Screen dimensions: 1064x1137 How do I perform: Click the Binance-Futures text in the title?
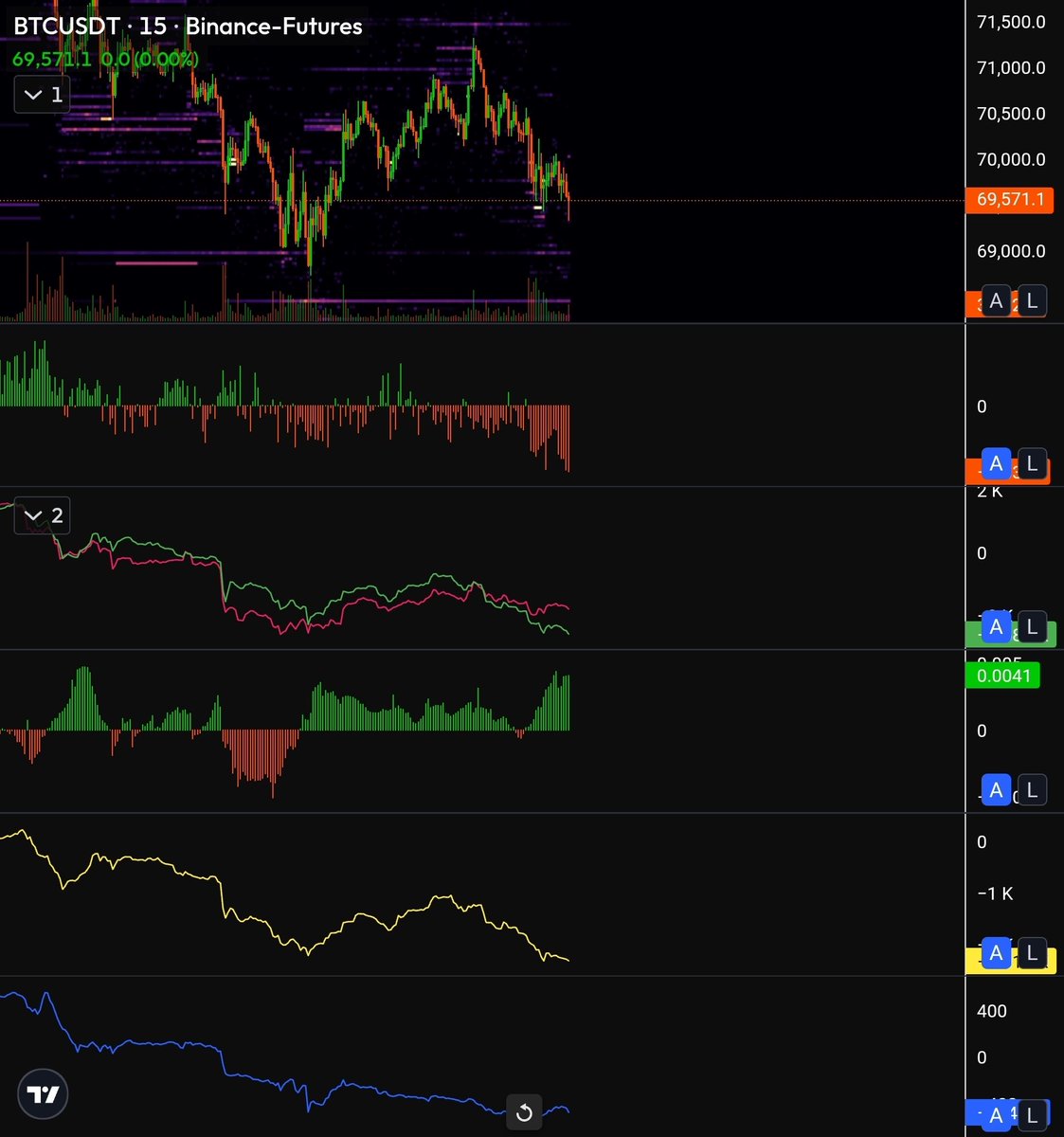[x=274, y=27]
